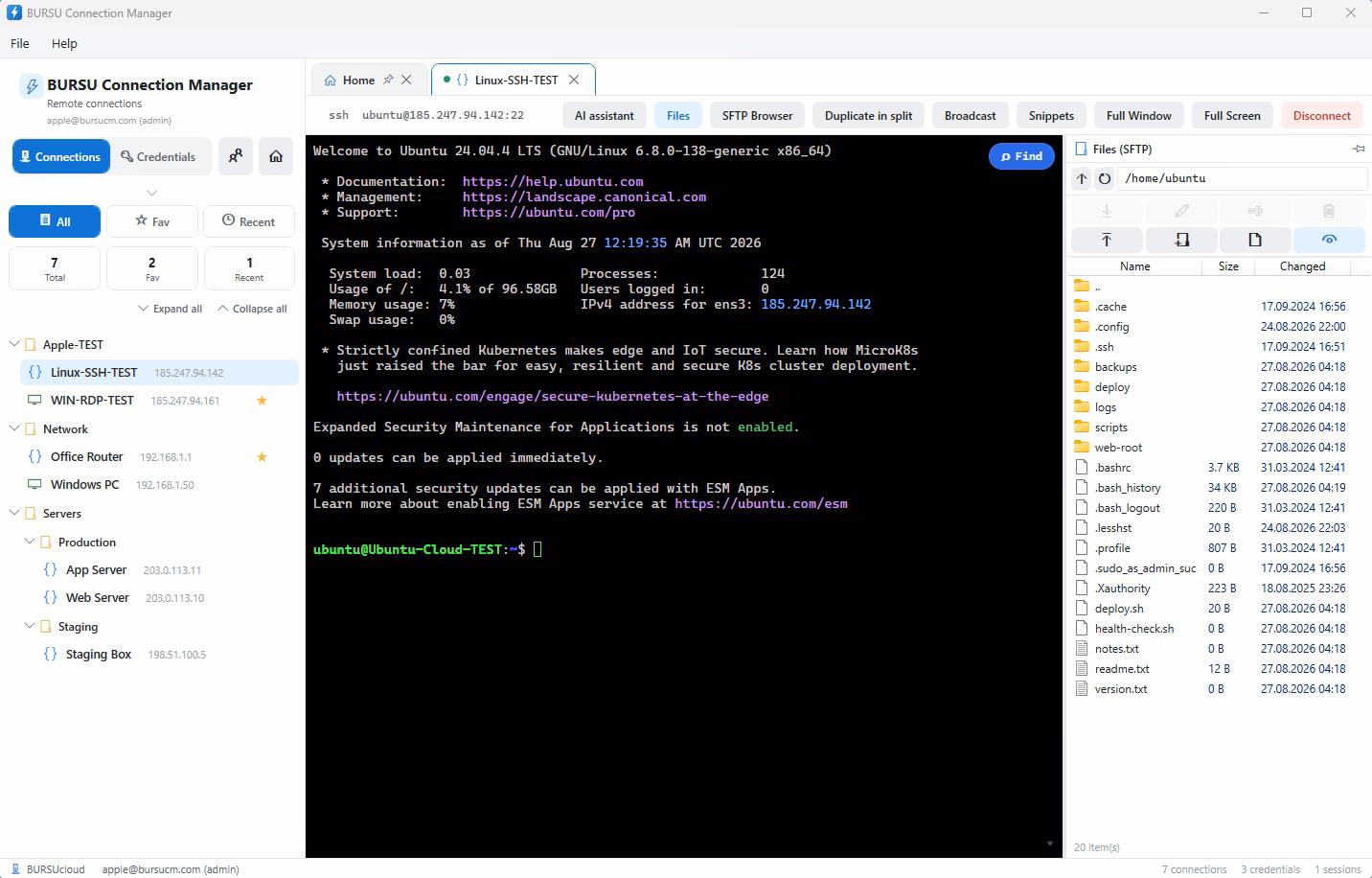1372x878 pixels.
Task: Collapse the Production subgroup
Action: (30, 542)
